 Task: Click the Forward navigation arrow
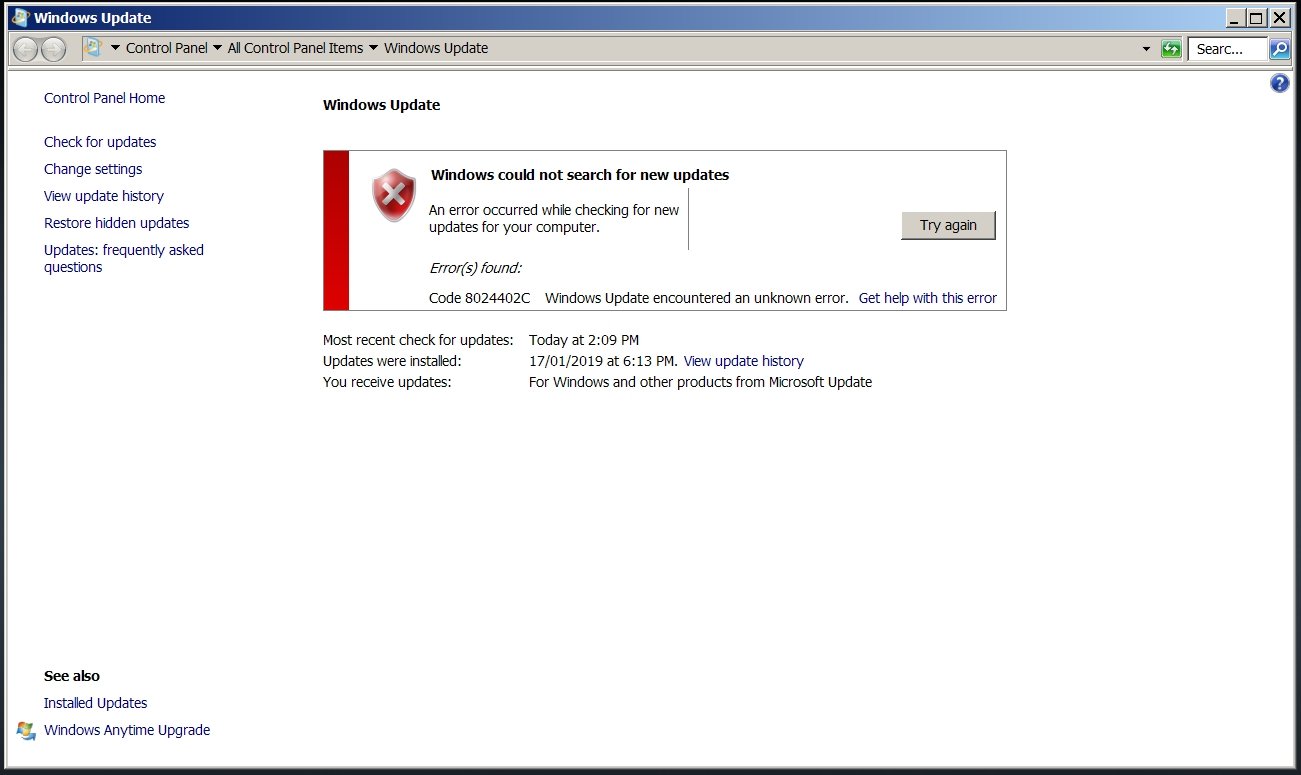[x=53, y=49]
